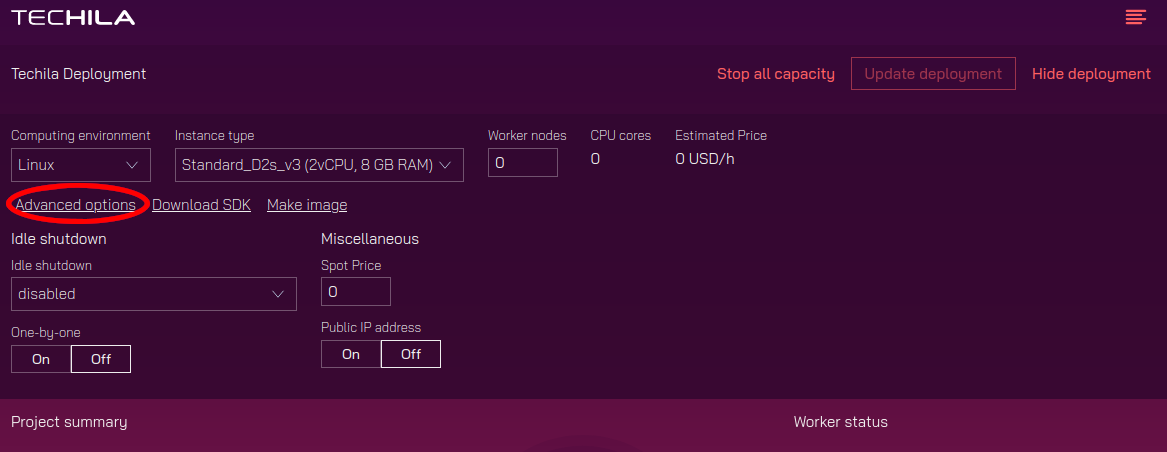
Task: Turn One-by-one On
Action: point(41,359)
